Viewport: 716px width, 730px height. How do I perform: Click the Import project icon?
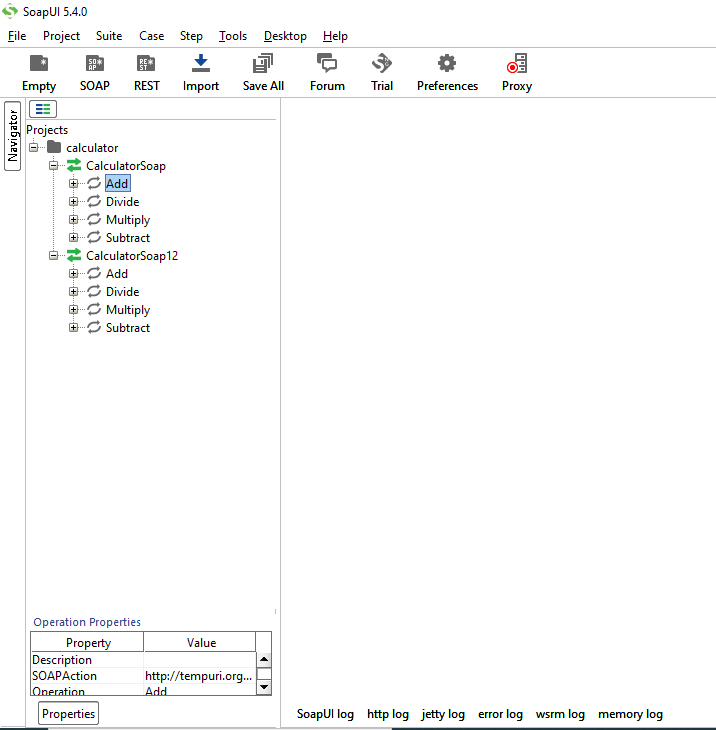tap(201, 63)
